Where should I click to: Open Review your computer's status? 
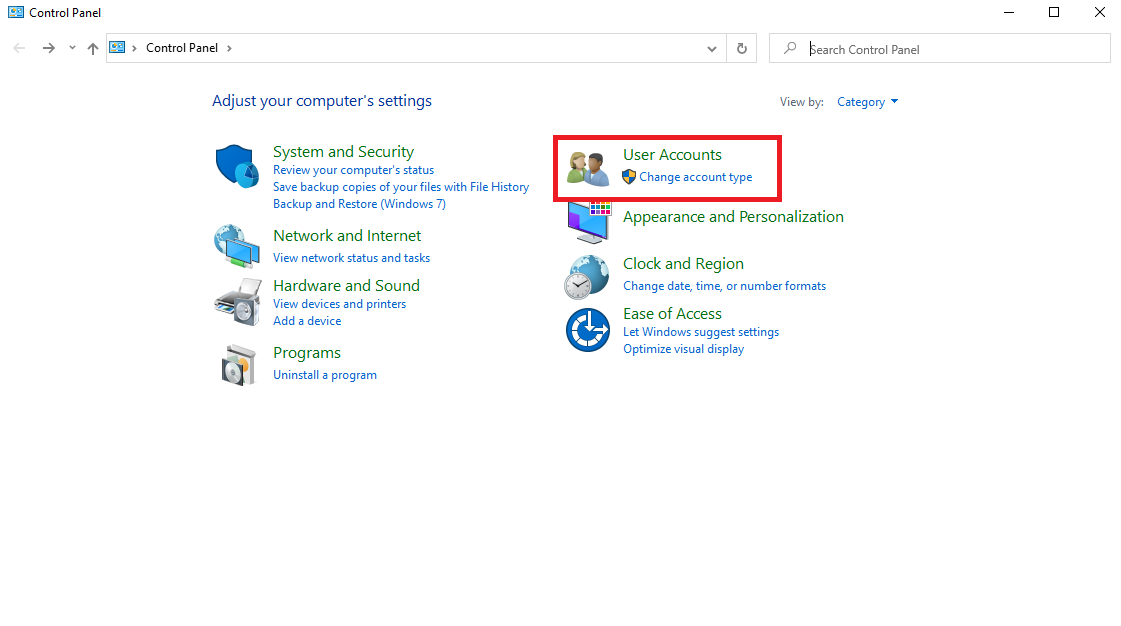pos(353,170)
